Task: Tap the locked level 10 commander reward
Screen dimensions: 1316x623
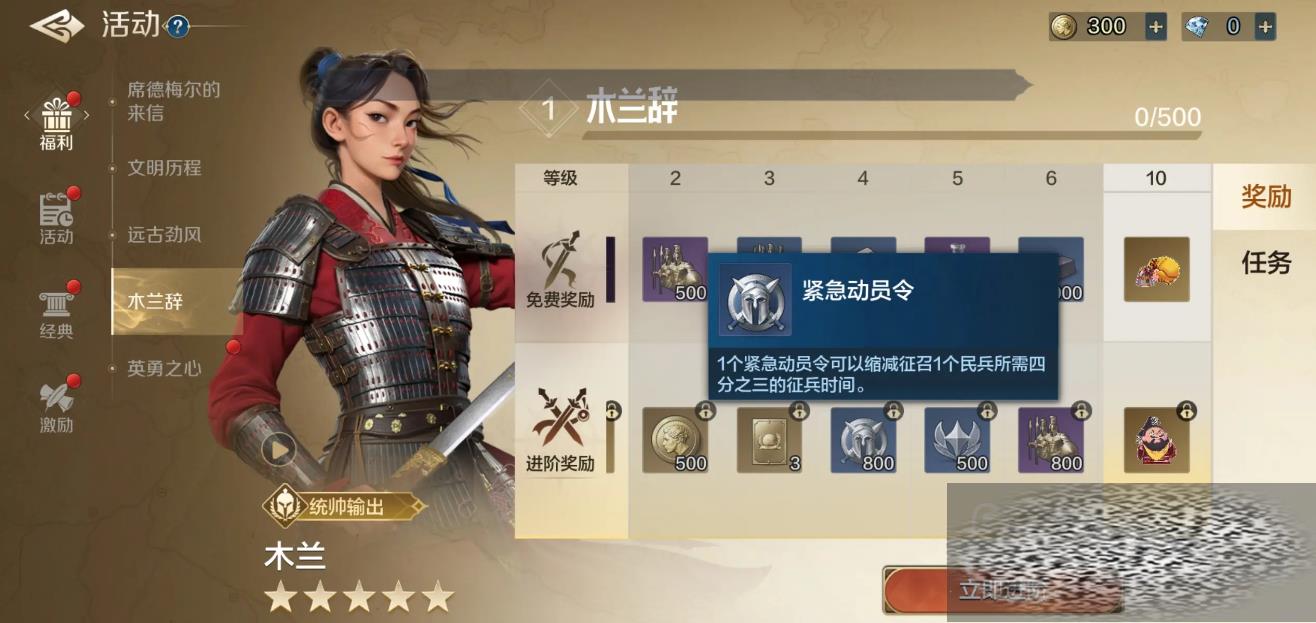Action: coord(1156,439)
